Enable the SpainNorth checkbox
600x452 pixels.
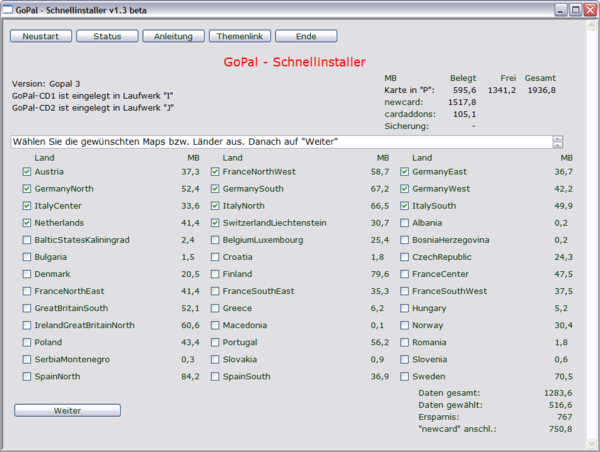click(26, 377)
